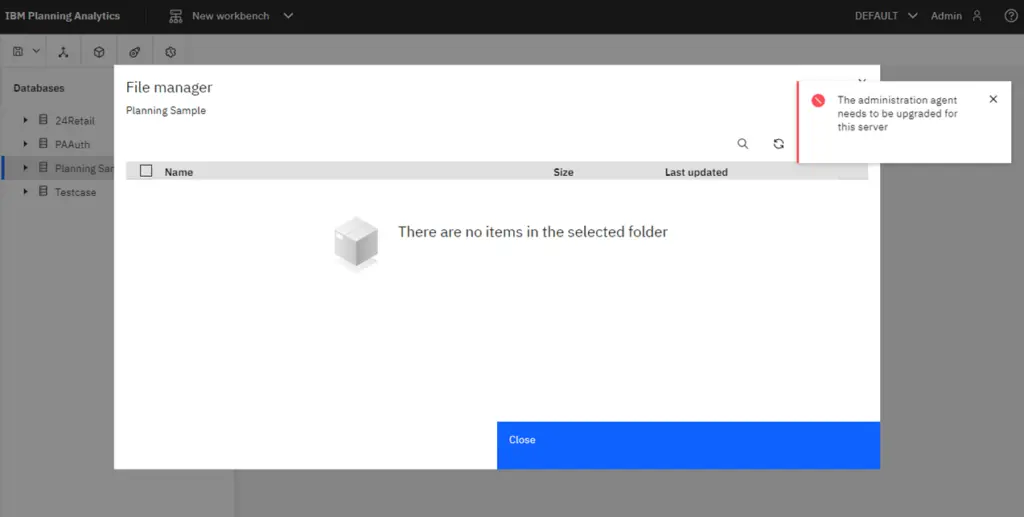Viewport: 1024px width, 517px height.
Task: Click the Admin user profile icon
Action: 977,16
